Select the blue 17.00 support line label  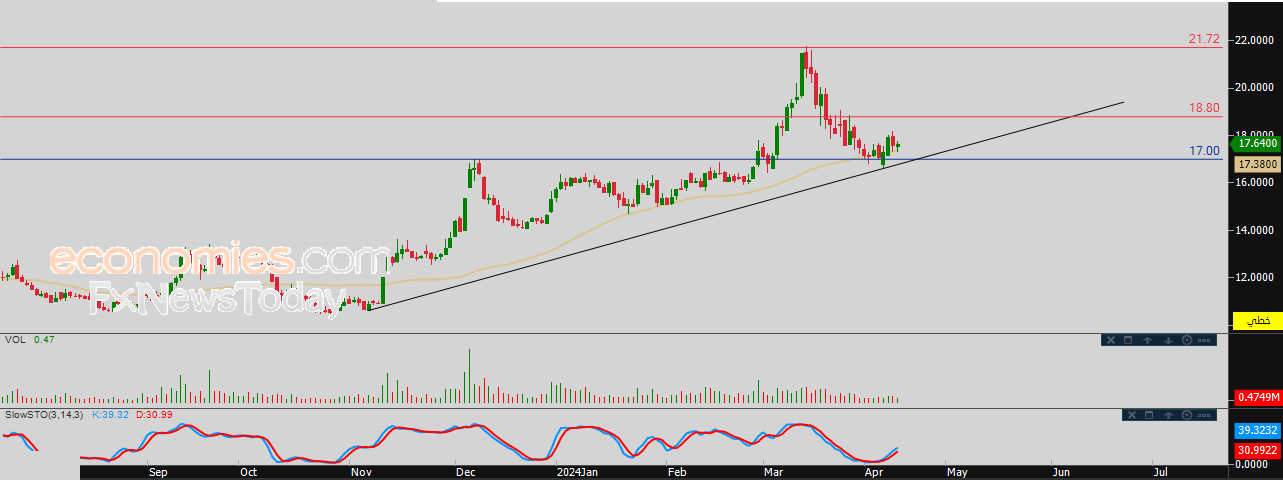[x=1203, y=151]
